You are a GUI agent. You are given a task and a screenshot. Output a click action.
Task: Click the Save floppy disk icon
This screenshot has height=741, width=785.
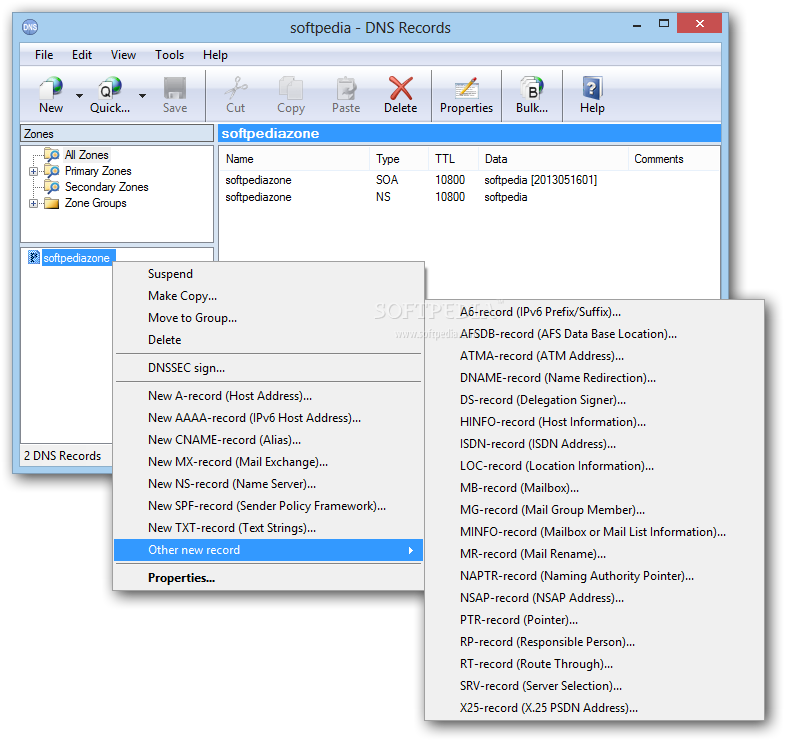click(x=175, y=88)
